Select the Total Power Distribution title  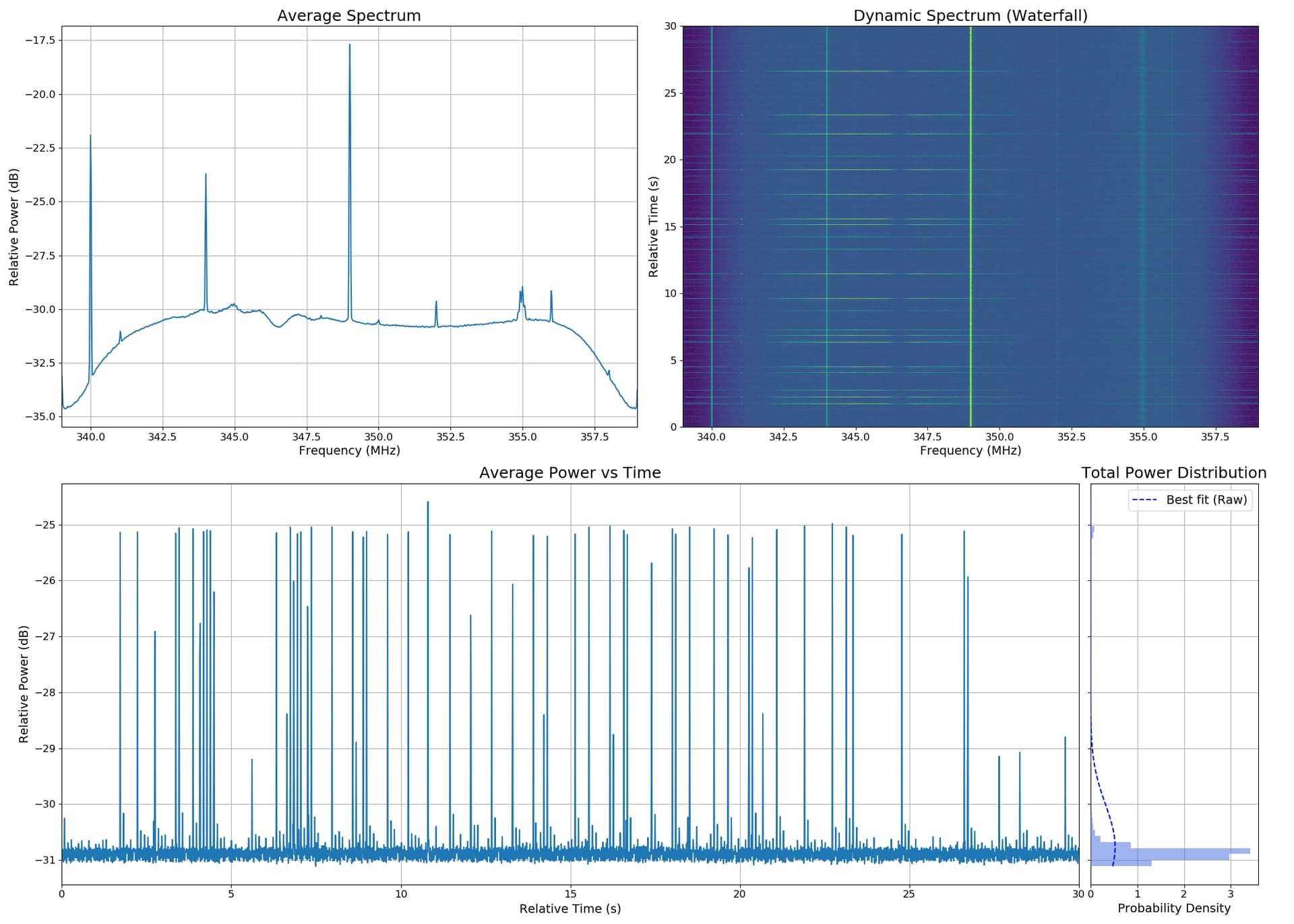(x=1174, y=472)
